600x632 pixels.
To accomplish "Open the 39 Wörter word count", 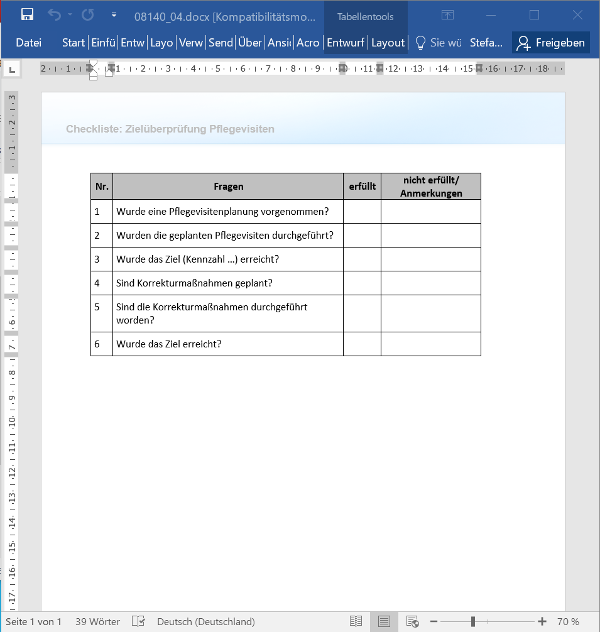I will coord(98,621).
